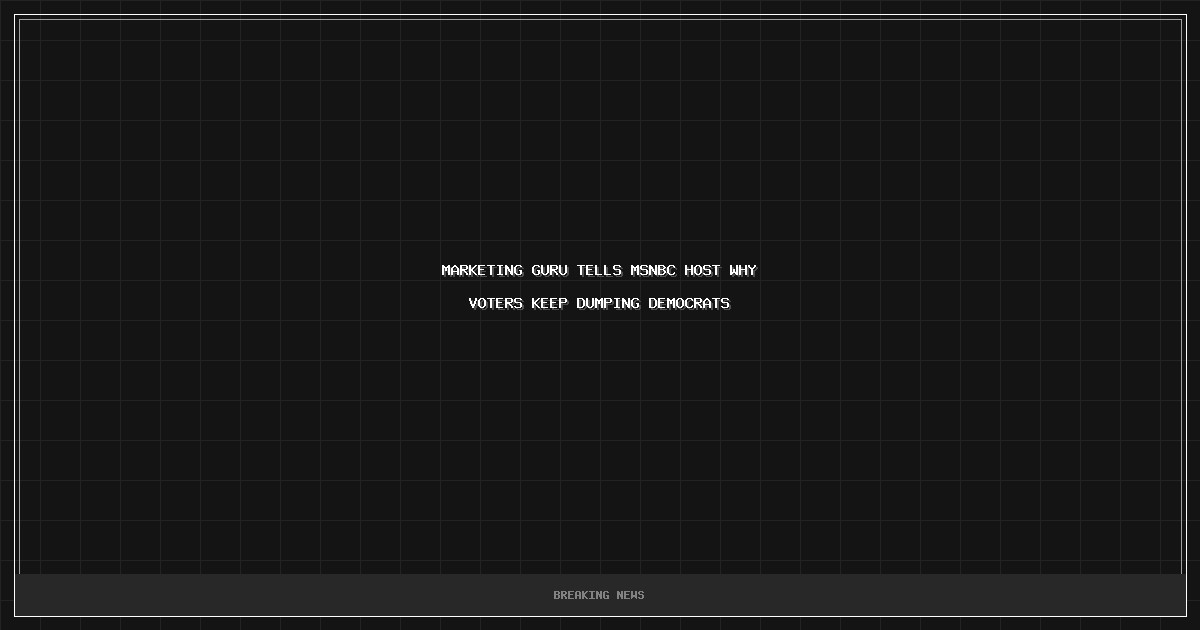This screenshot has height=630, width=1200.
Task: Click the BREAKING NEWS label
Action: click(x=599, y=595)
